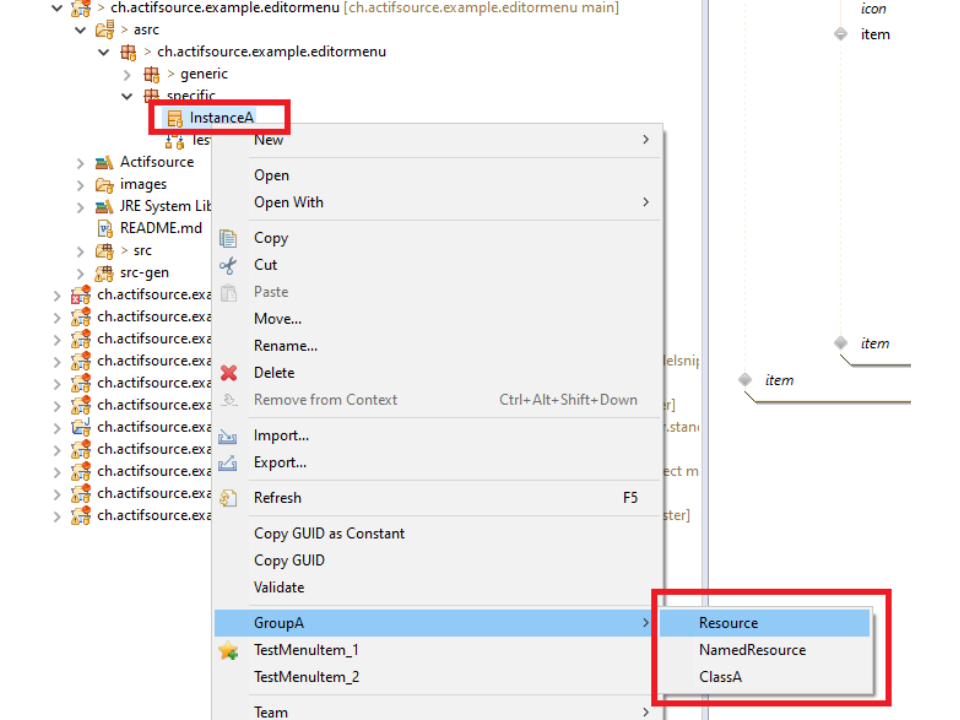Select the images folder in tree
960x720 pixels.
tap(143, 184)
